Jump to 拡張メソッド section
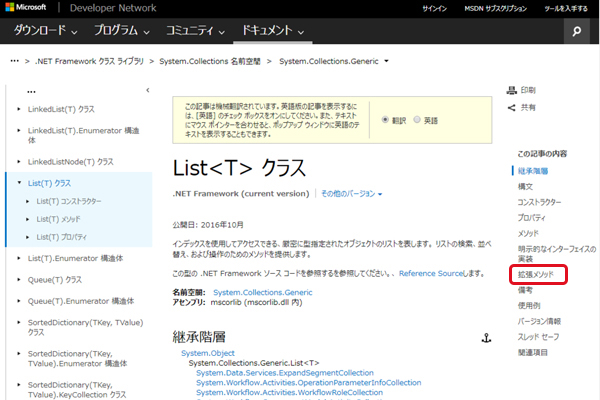Screen dimensions: 600x400 (x=536, y=274)
